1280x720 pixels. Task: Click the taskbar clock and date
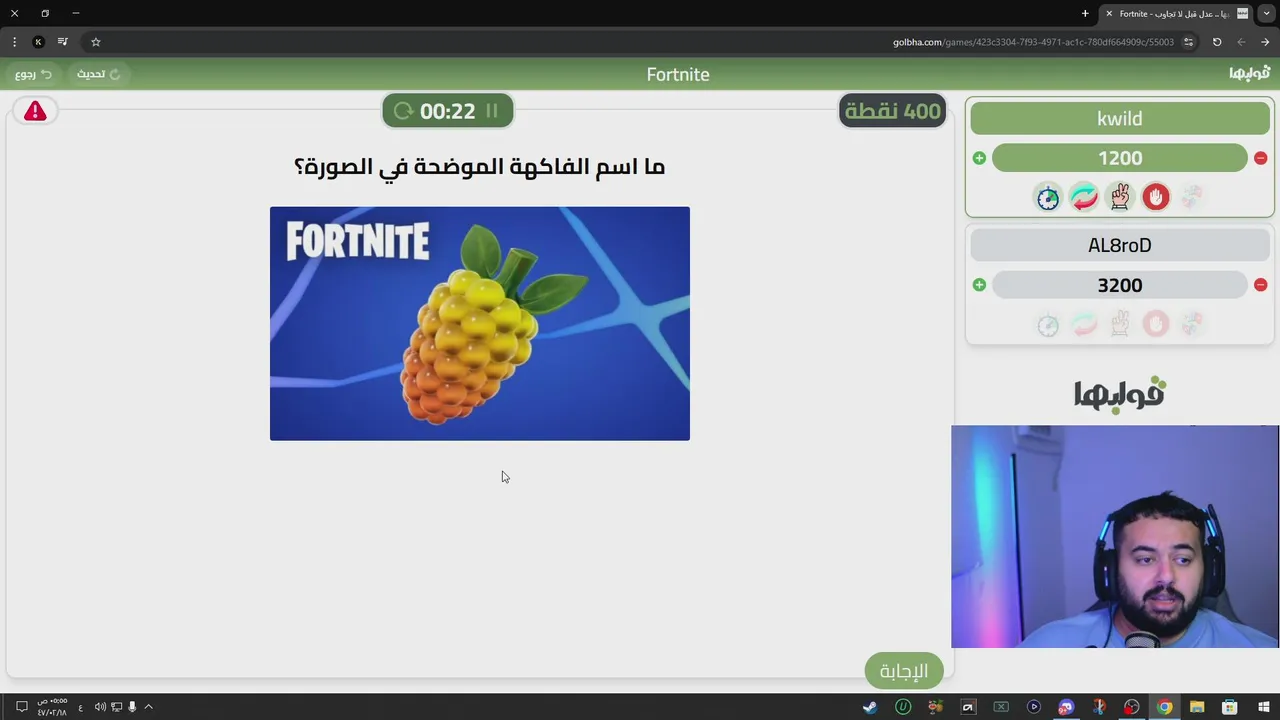52,707
